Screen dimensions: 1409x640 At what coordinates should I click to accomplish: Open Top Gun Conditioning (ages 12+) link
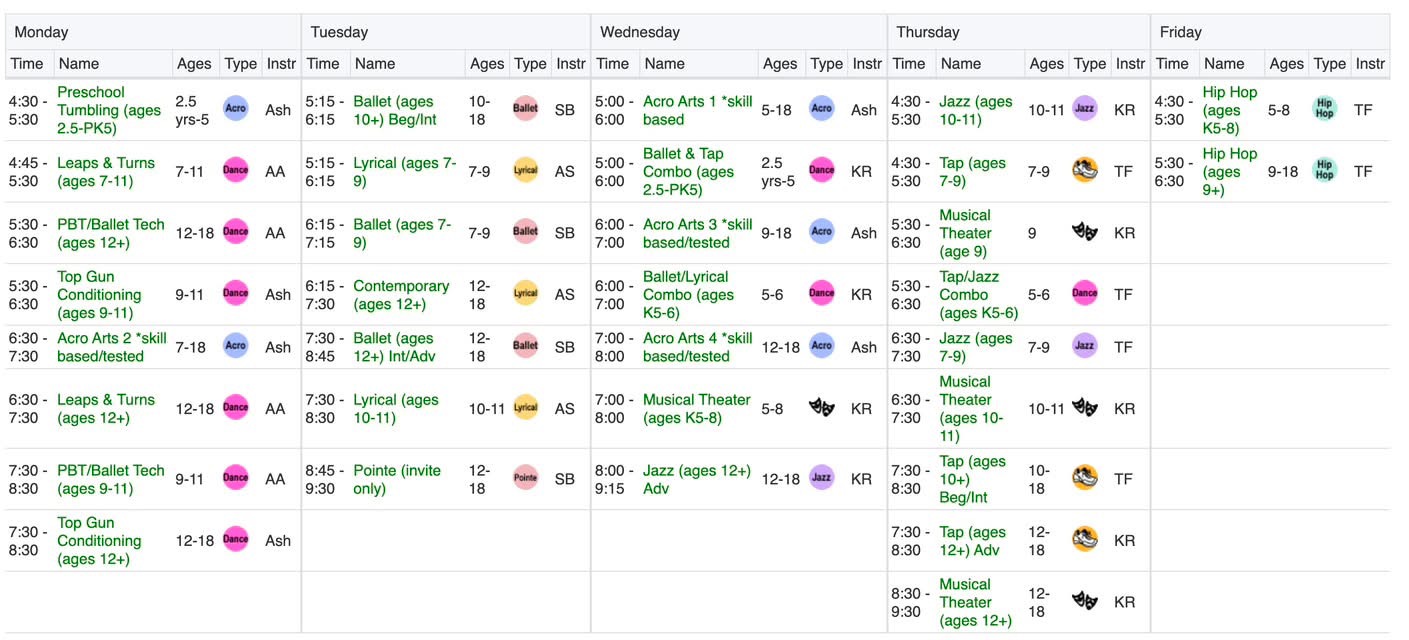coord(99,541)
